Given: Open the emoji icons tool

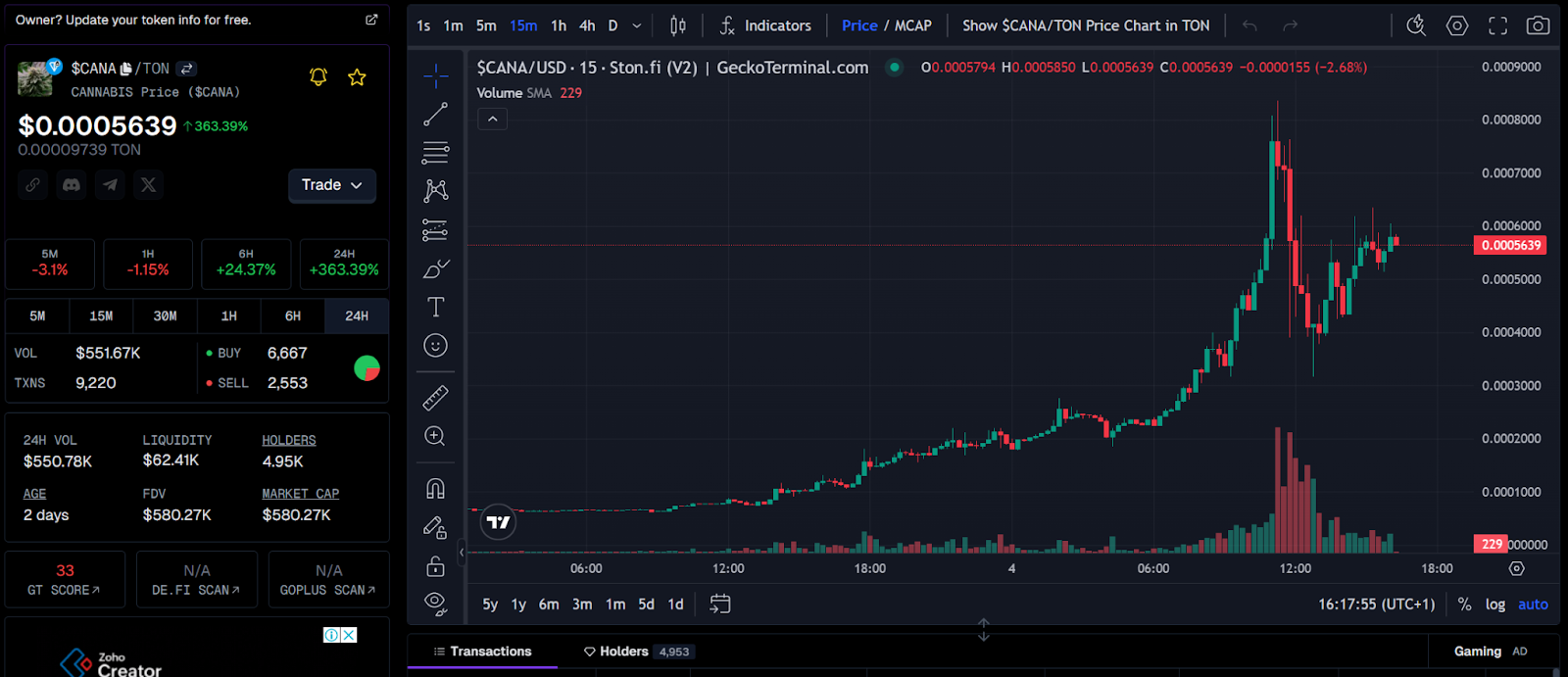Looking at the screenshot, I should coord(435,345).
